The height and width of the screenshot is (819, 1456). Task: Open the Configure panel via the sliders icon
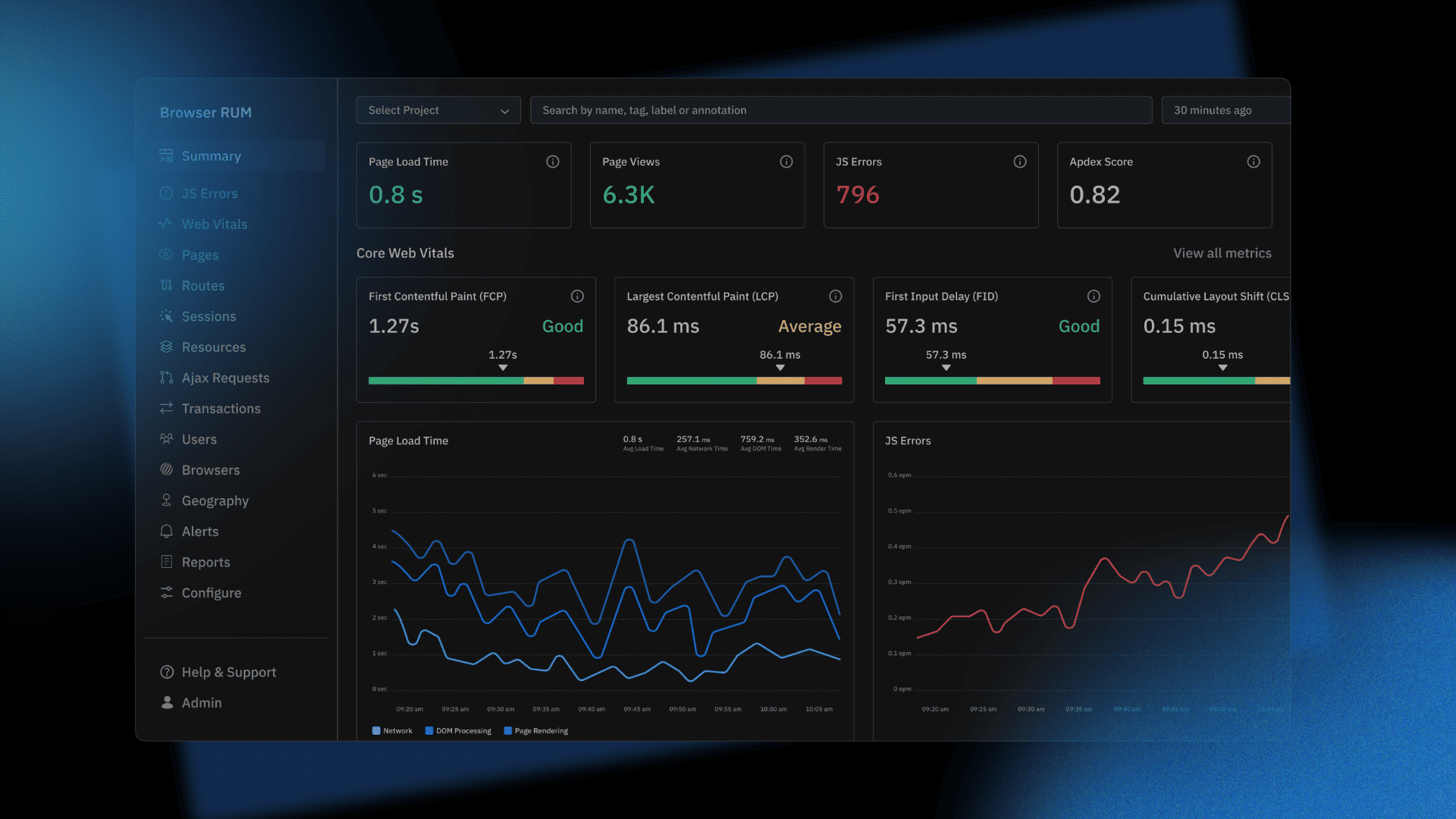pyautogui.click(x=167, y=592)
